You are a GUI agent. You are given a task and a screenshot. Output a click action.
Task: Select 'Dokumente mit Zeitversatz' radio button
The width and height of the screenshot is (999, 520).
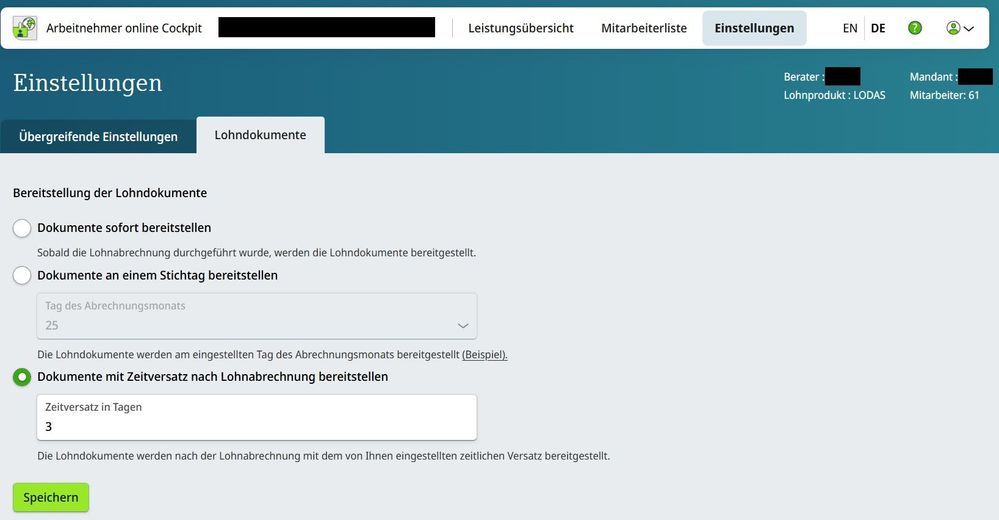pyautogui.click(x=22, y=377)
